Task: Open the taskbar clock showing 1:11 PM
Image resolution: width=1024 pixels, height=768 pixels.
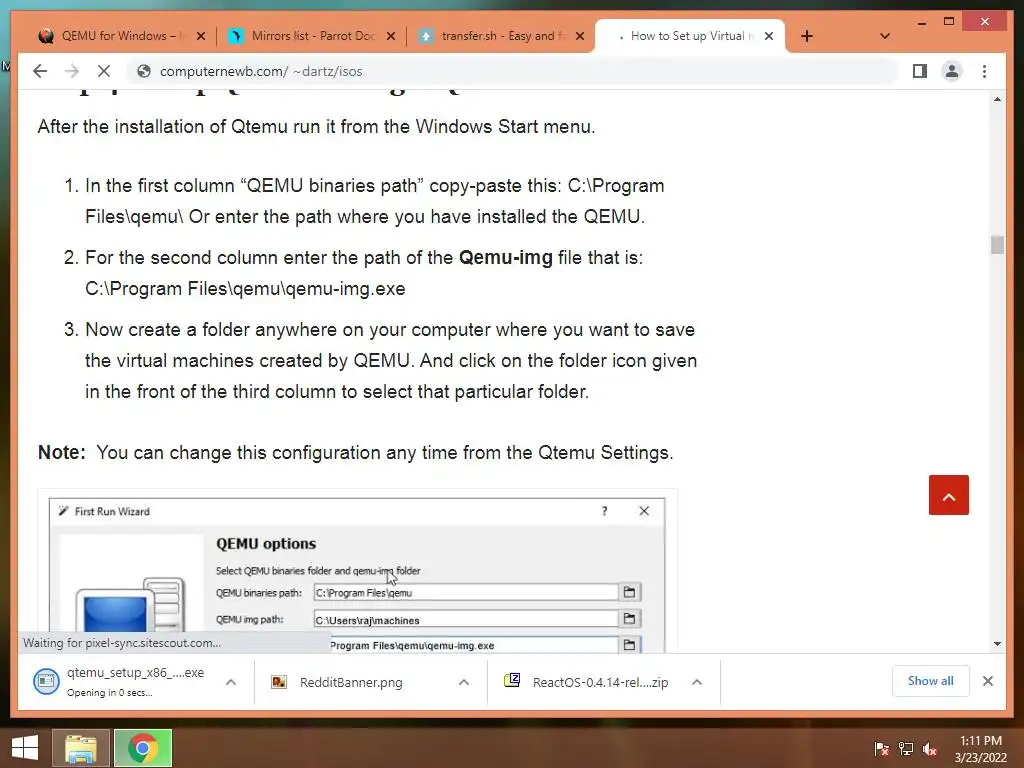Action: point(981,749)
